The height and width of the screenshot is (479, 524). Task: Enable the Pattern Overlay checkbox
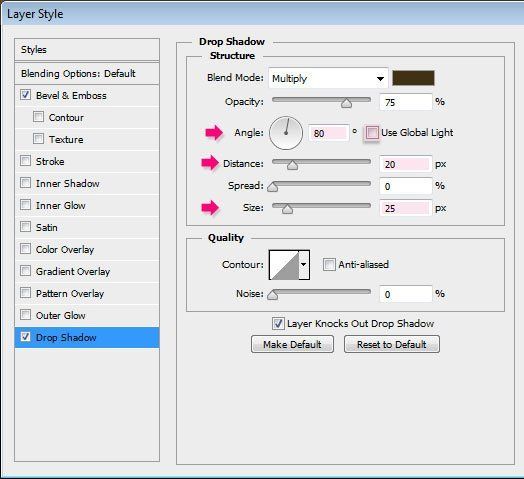tap(25, 292)
